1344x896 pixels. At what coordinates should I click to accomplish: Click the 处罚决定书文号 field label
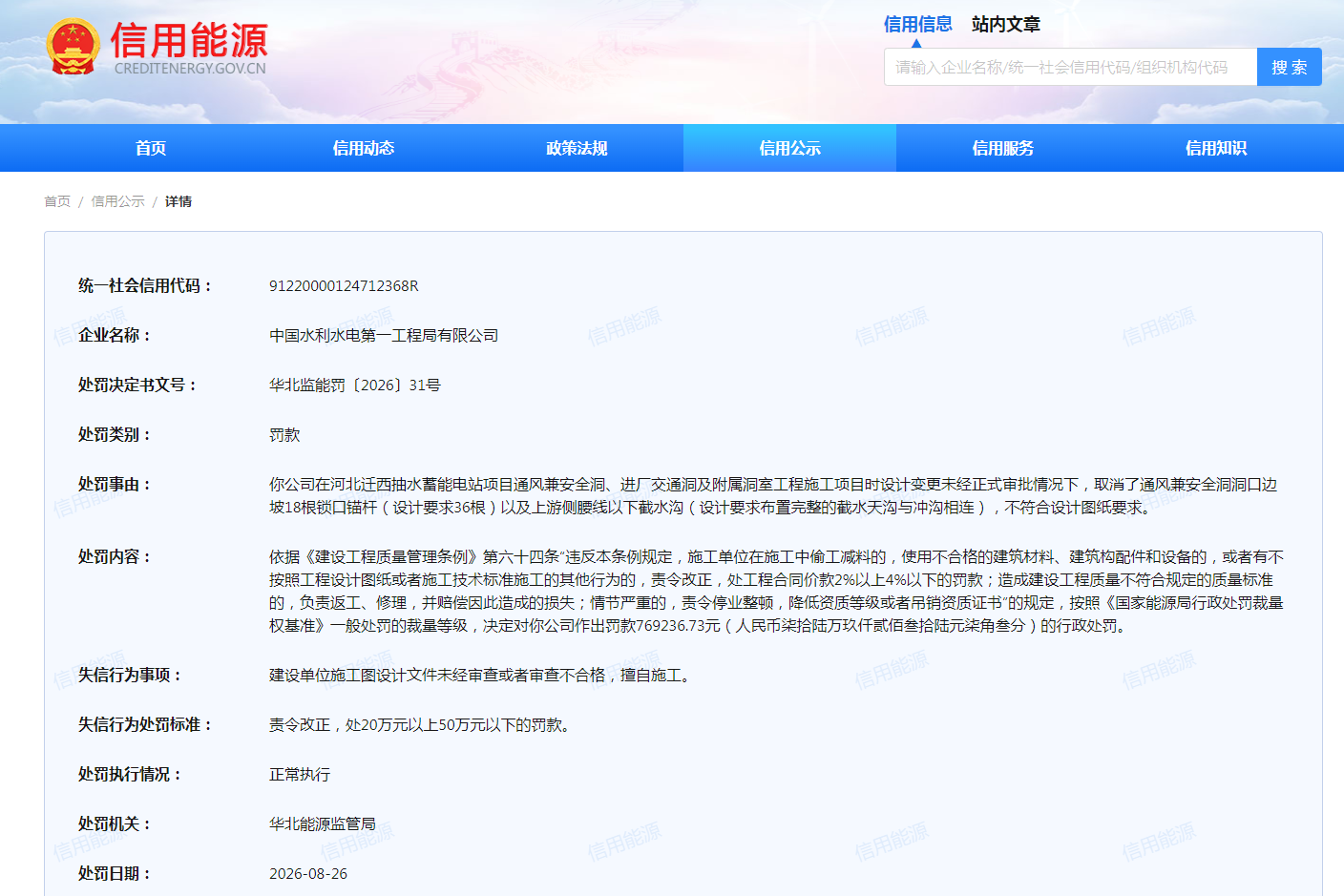point(137,385)
